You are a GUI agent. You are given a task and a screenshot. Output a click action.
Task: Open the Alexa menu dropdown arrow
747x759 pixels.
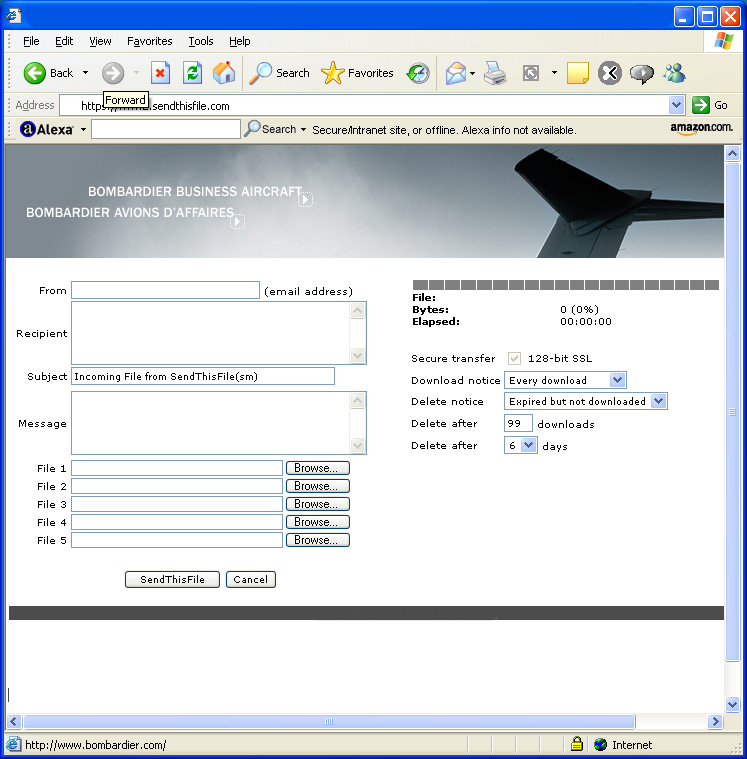(83, 129)
